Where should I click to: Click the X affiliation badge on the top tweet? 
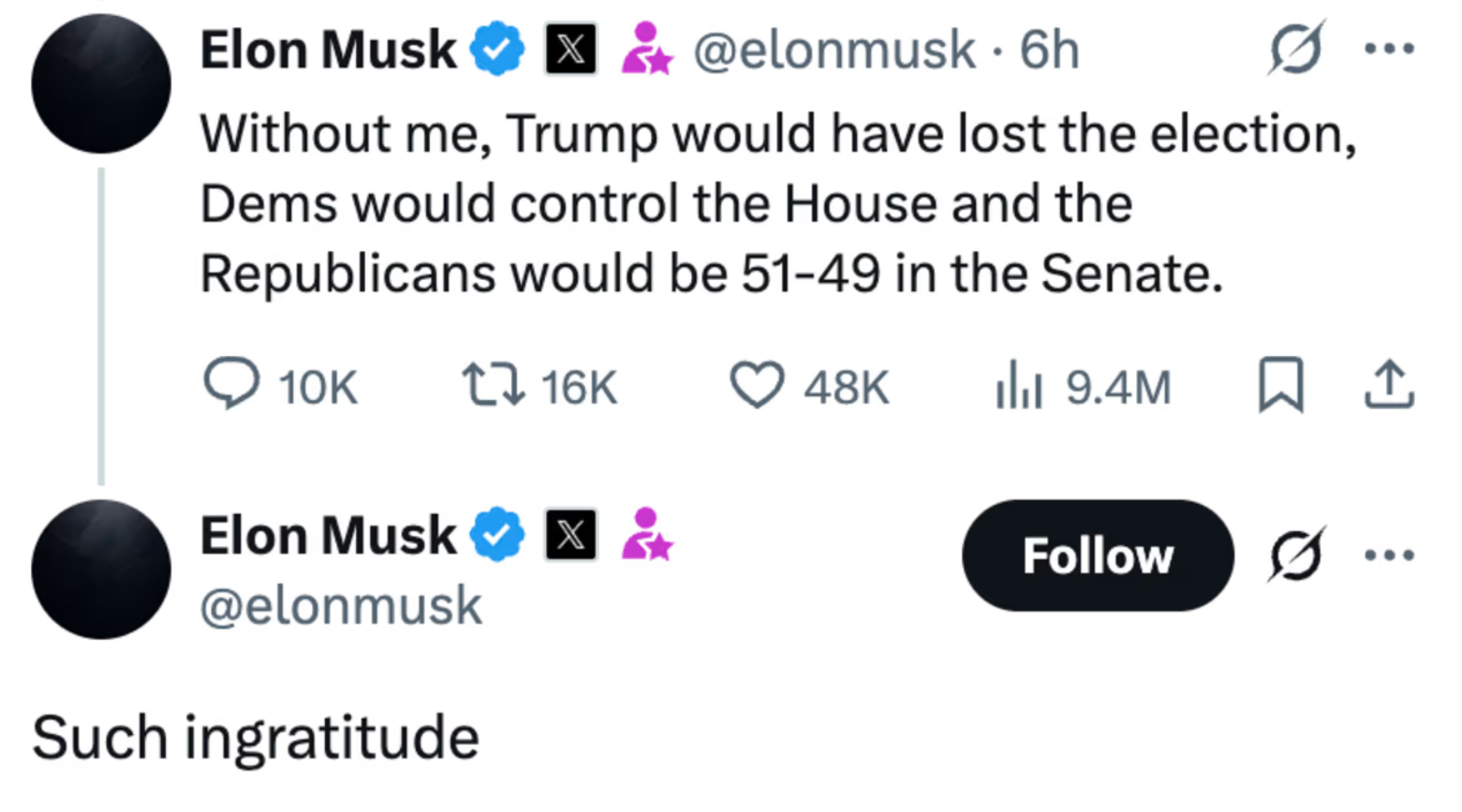click(x=571, y=51)
